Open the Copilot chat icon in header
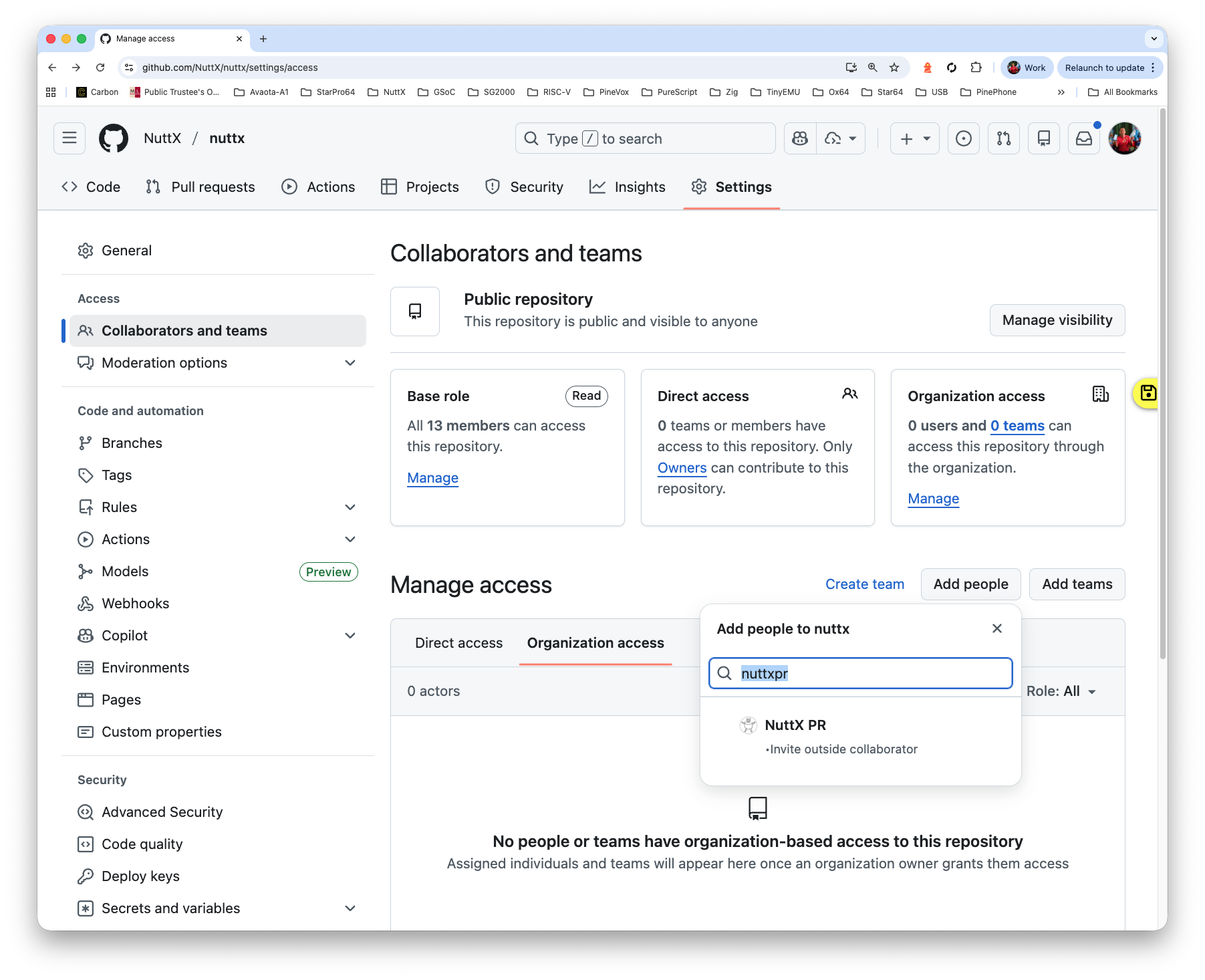Image resolution: width=1205 pixels, height=980 pixels. (x=800, y=138)
